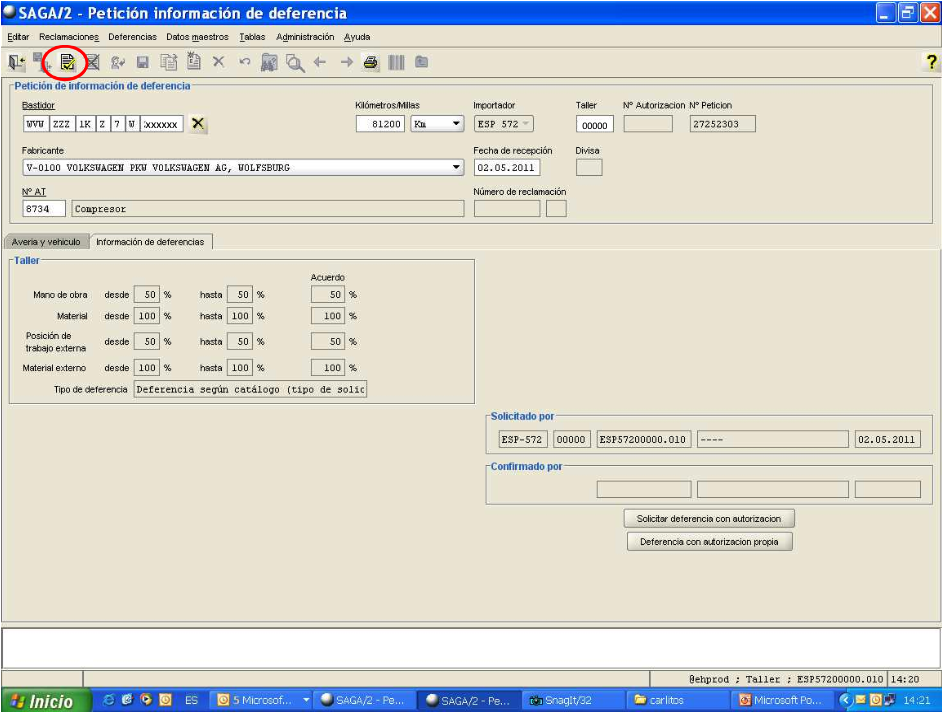Click the yellow question mark help icon
The width and height of the screenshot is (943, 713).
931,62
